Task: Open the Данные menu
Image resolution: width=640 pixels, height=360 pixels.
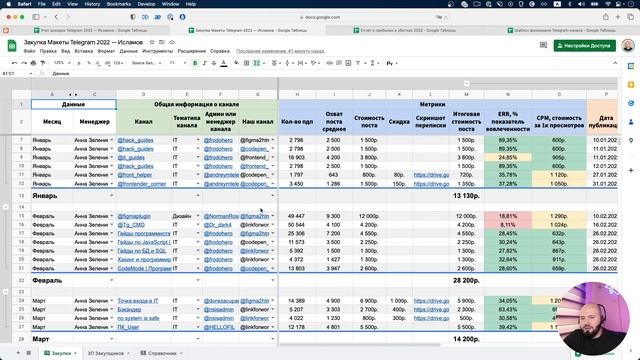Action: pyautogui.click(x=129, y=51)
